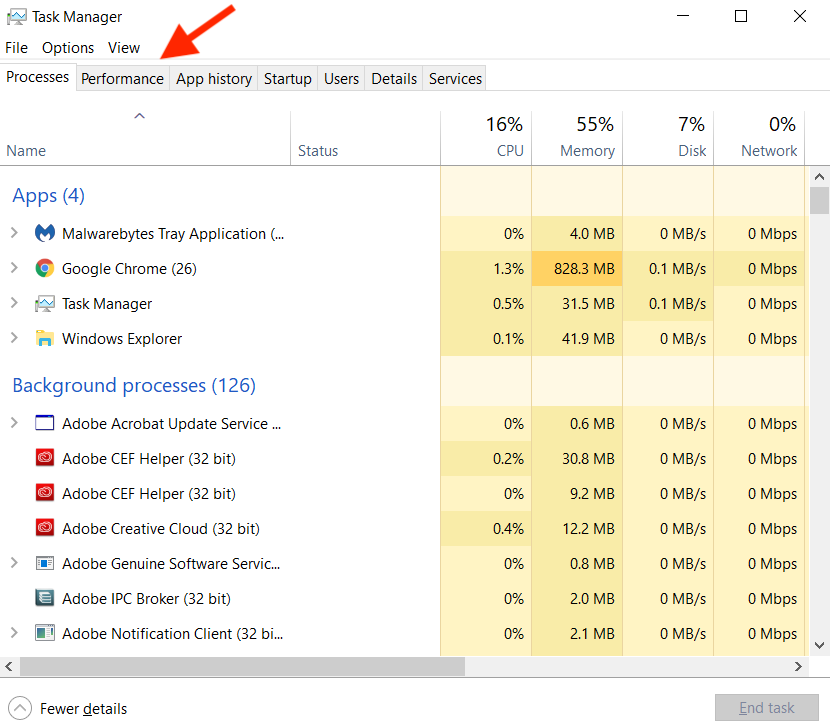Click the Windows Explorer folder icon
Screen dimensions: 830x727
(44, 338)
